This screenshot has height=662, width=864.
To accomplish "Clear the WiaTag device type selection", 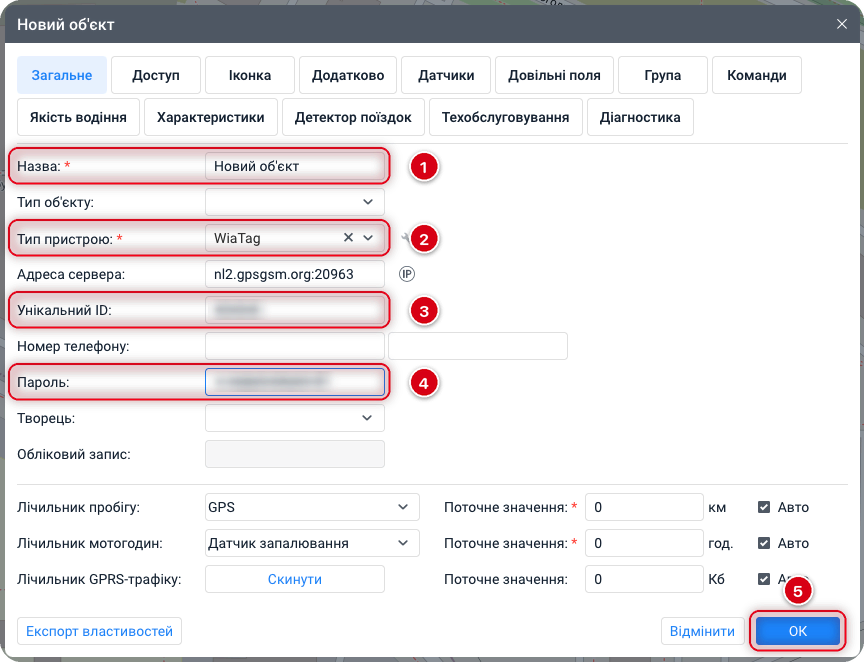I will click(x=348, y=238).
